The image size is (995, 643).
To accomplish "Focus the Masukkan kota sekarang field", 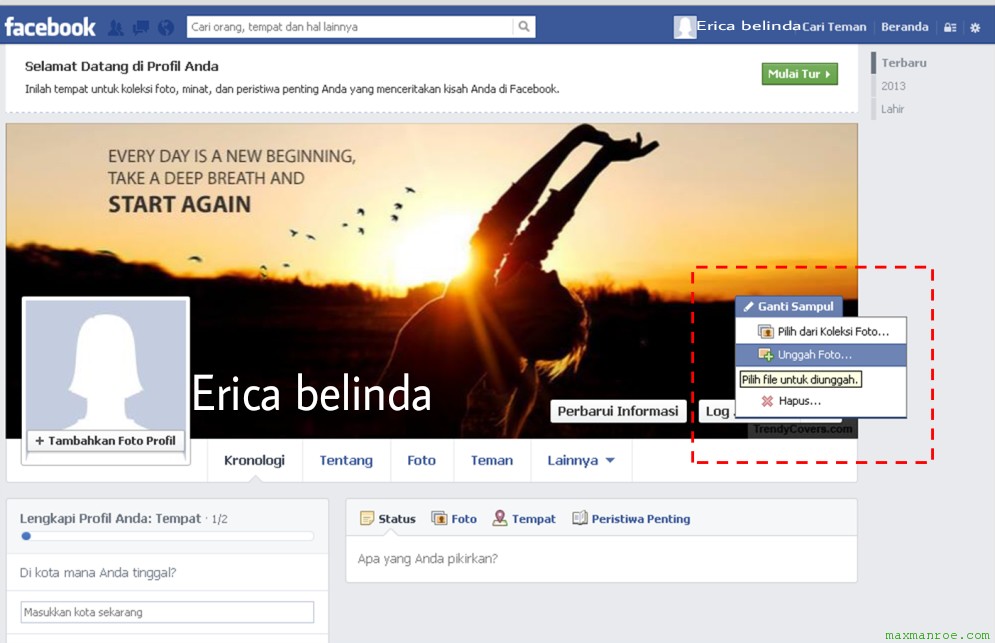I will (167, 612).
